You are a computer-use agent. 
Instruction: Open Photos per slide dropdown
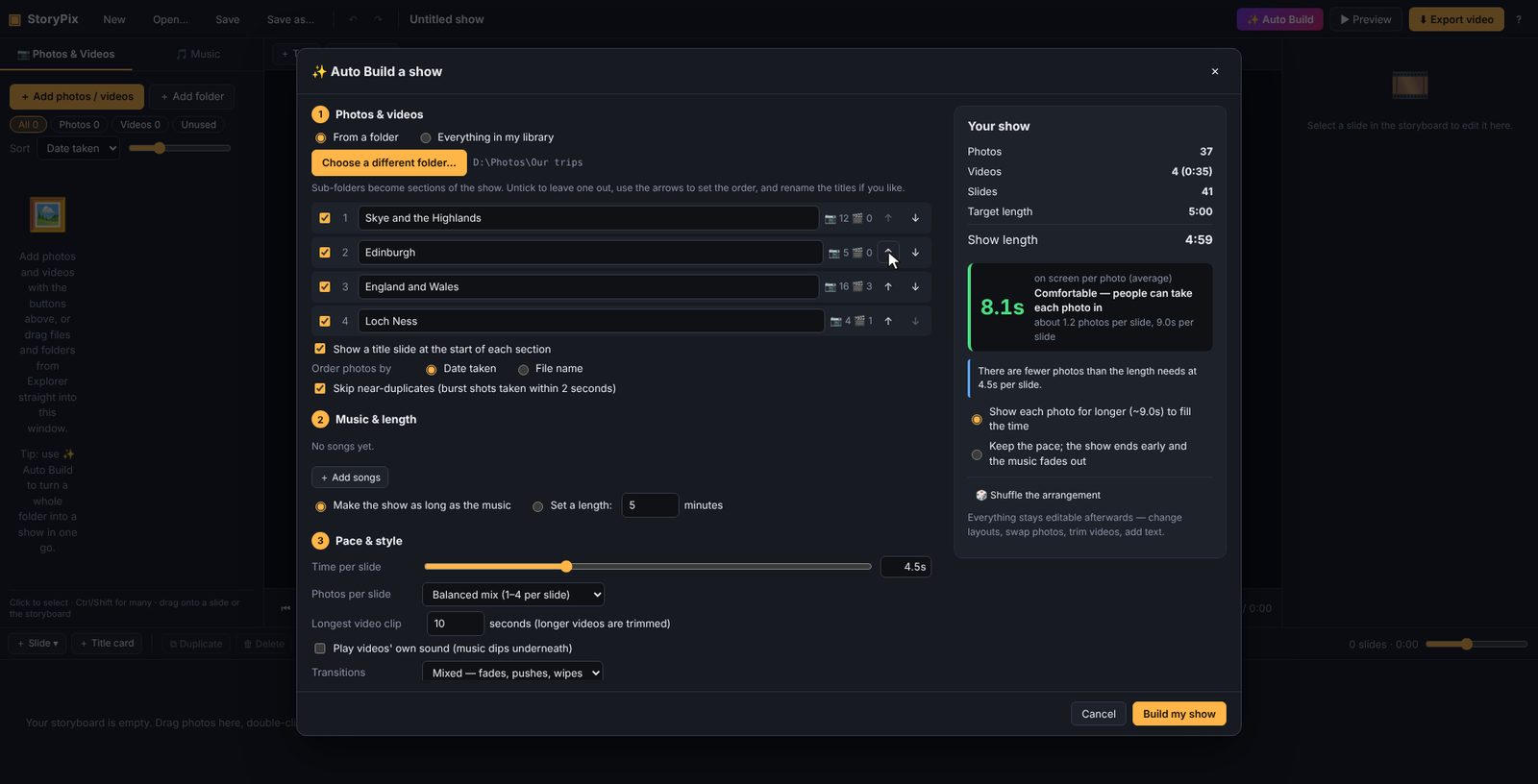(x=513, y=595)
